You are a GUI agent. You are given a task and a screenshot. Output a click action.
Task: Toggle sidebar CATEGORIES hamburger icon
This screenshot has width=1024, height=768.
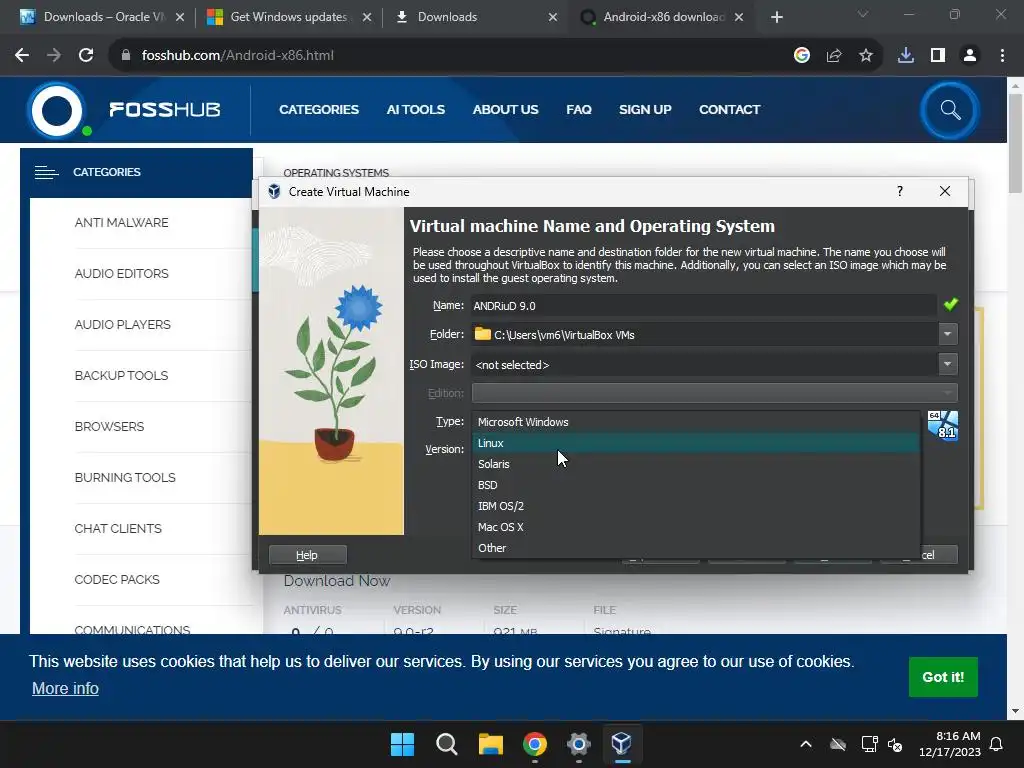(46, 172)
